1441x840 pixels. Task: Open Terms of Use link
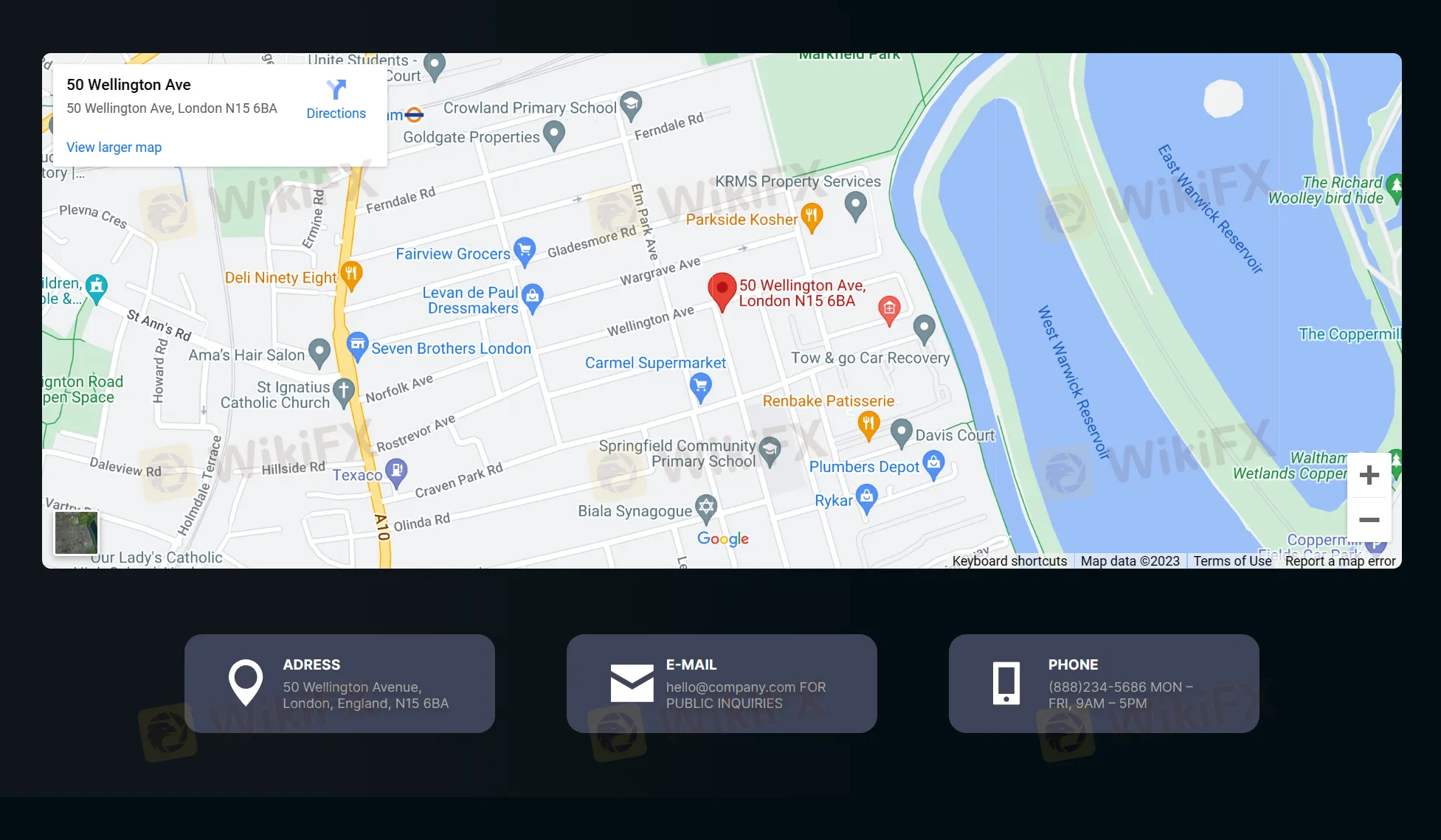coord(1232,561)
